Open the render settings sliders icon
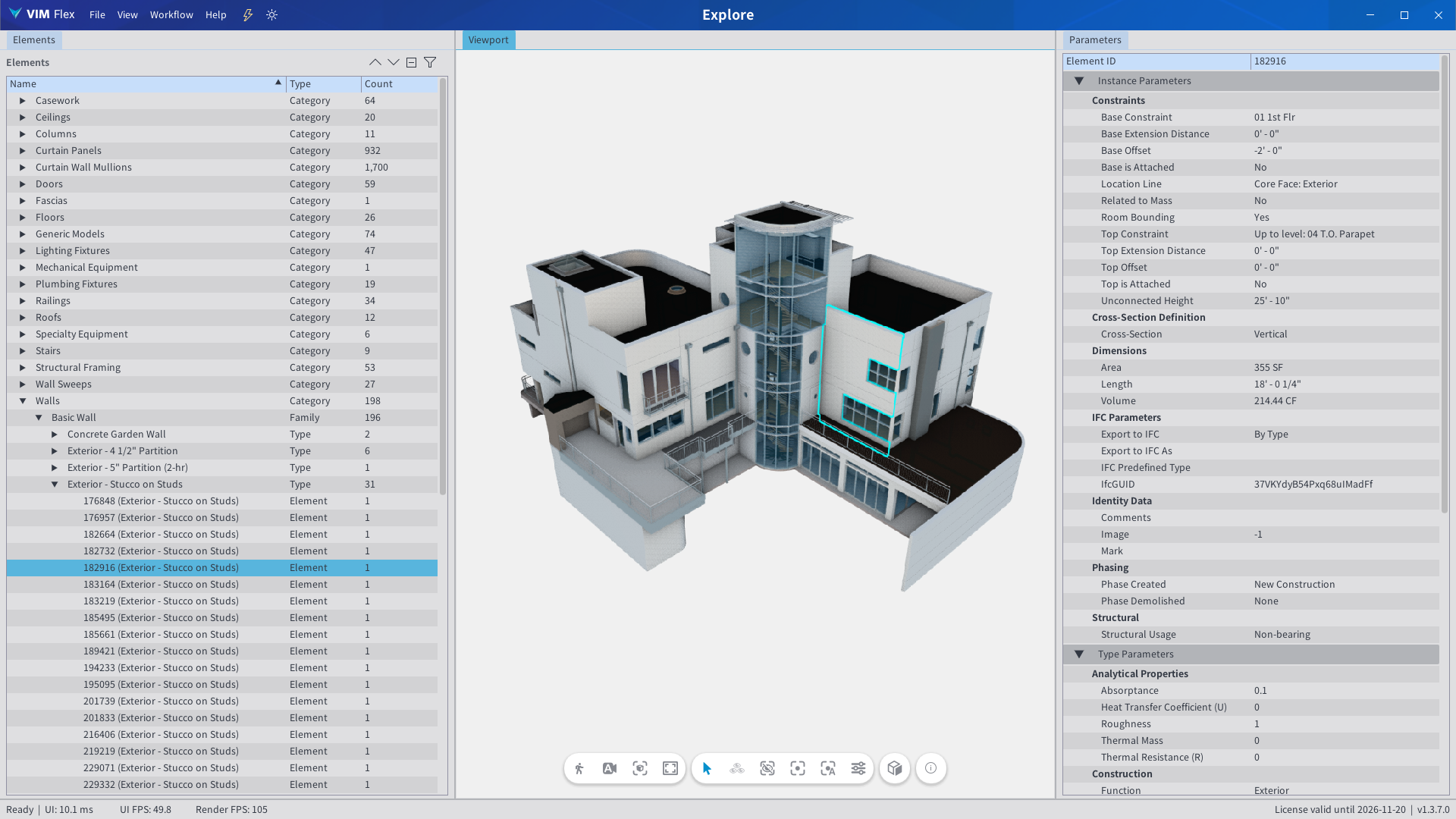 [858, 768]
